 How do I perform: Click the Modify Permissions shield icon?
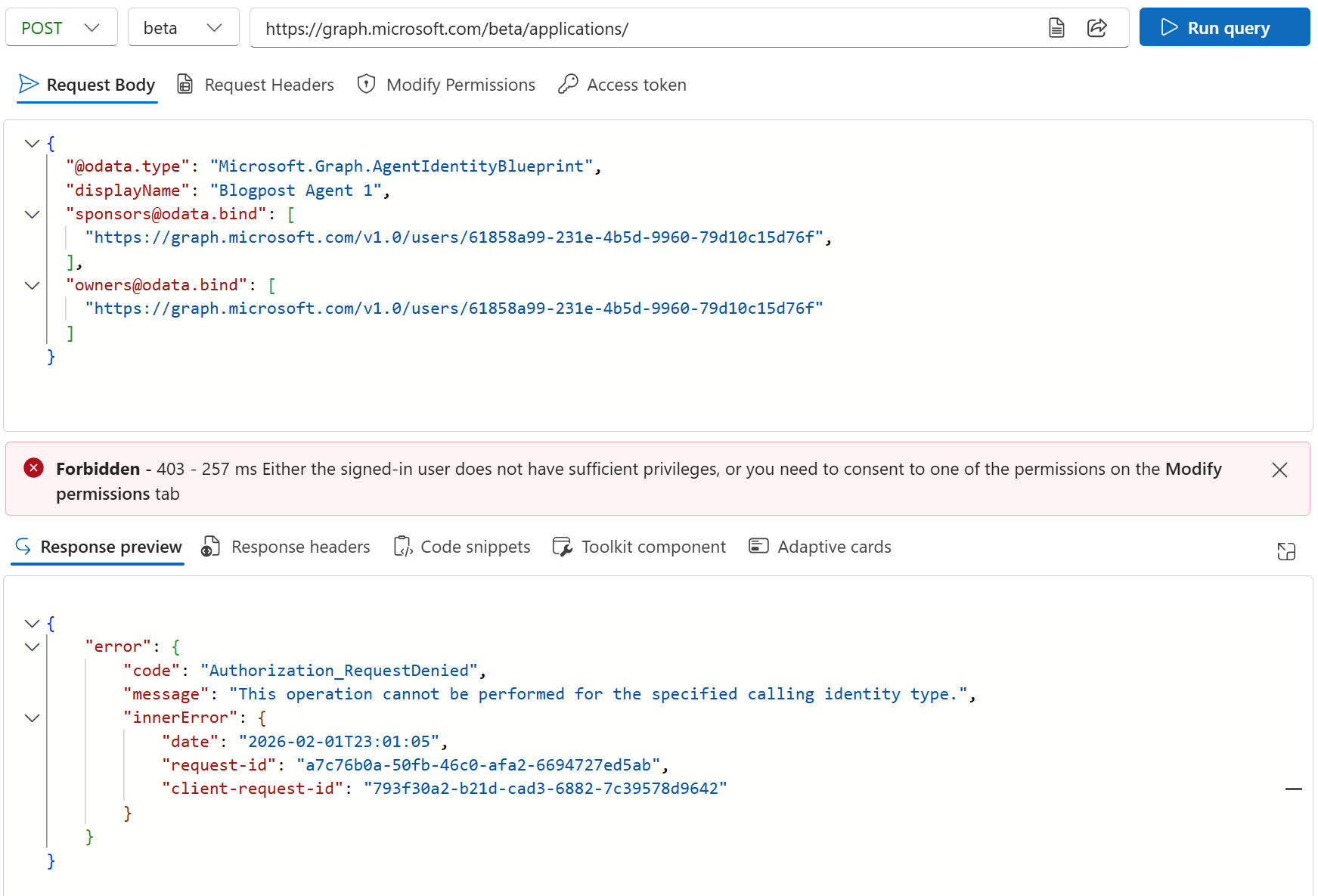pyautogui.click(x=366, y=84)
